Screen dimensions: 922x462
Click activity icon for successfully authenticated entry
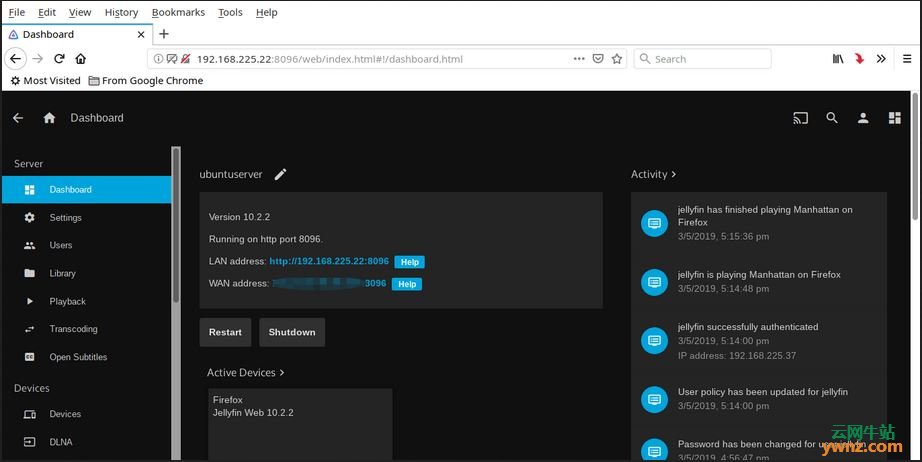(x=654, y=341)
